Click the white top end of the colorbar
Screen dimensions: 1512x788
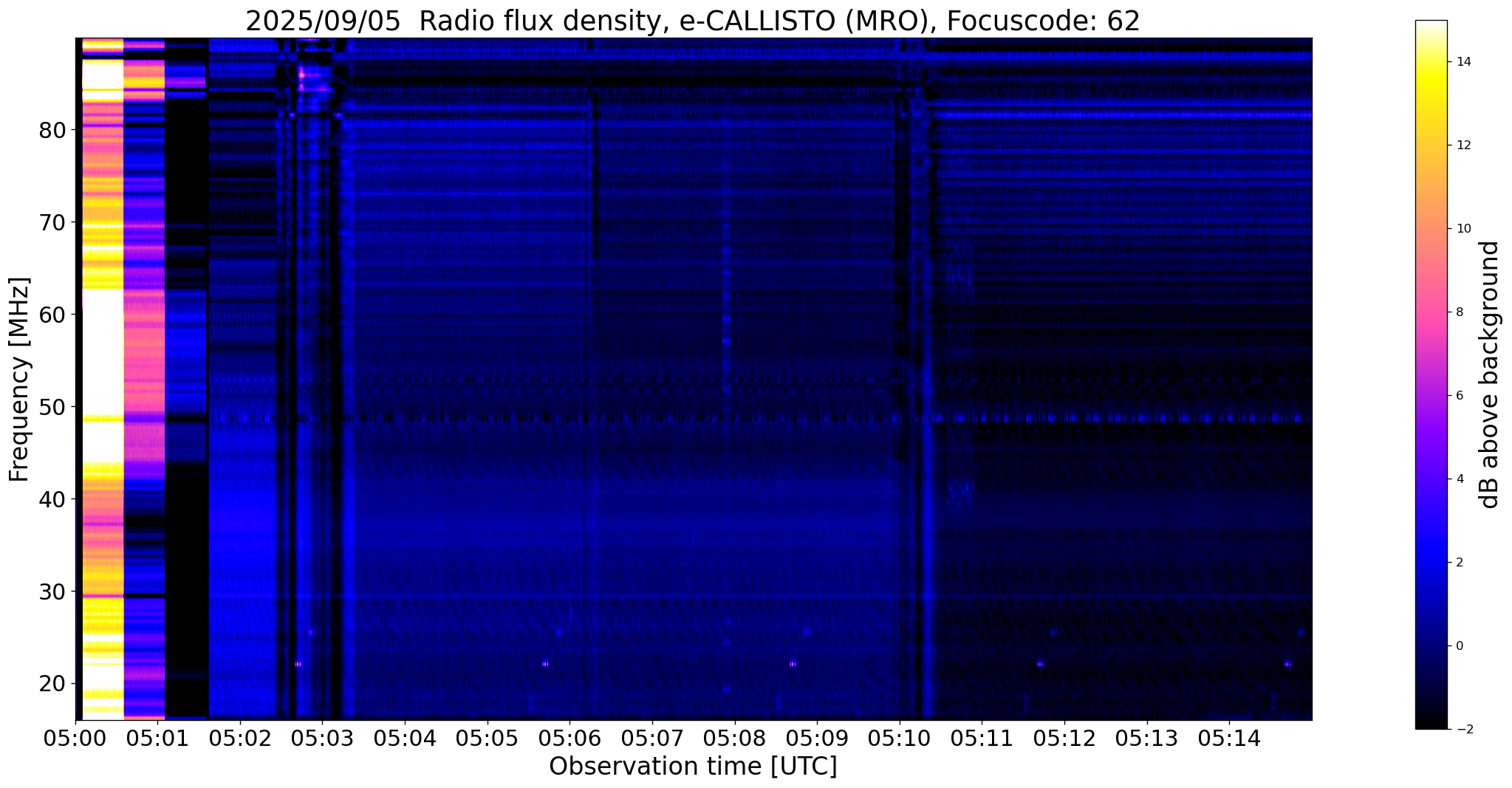(1431, 25)
